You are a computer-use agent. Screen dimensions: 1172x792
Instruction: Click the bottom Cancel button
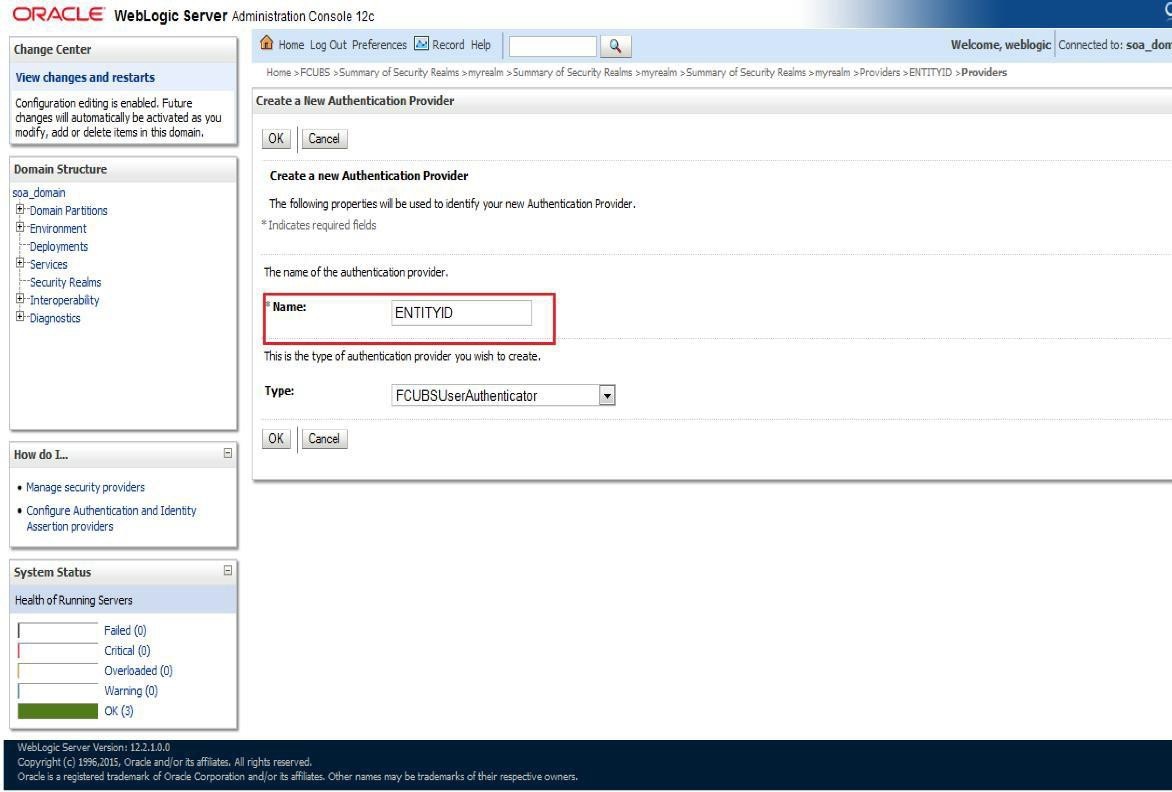(324, 439)
